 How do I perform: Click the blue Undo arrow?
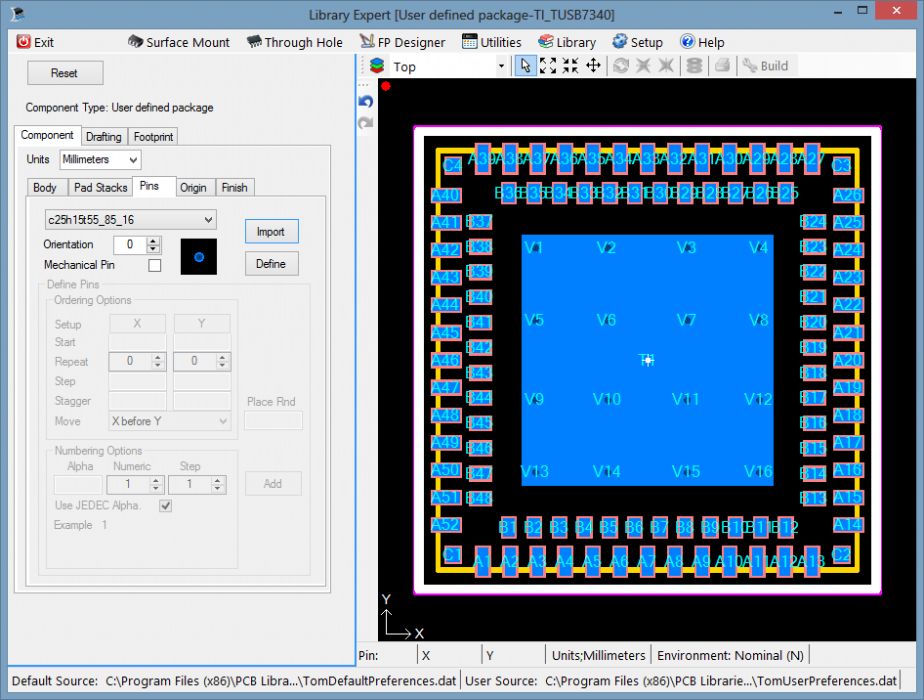coord(366,102)
